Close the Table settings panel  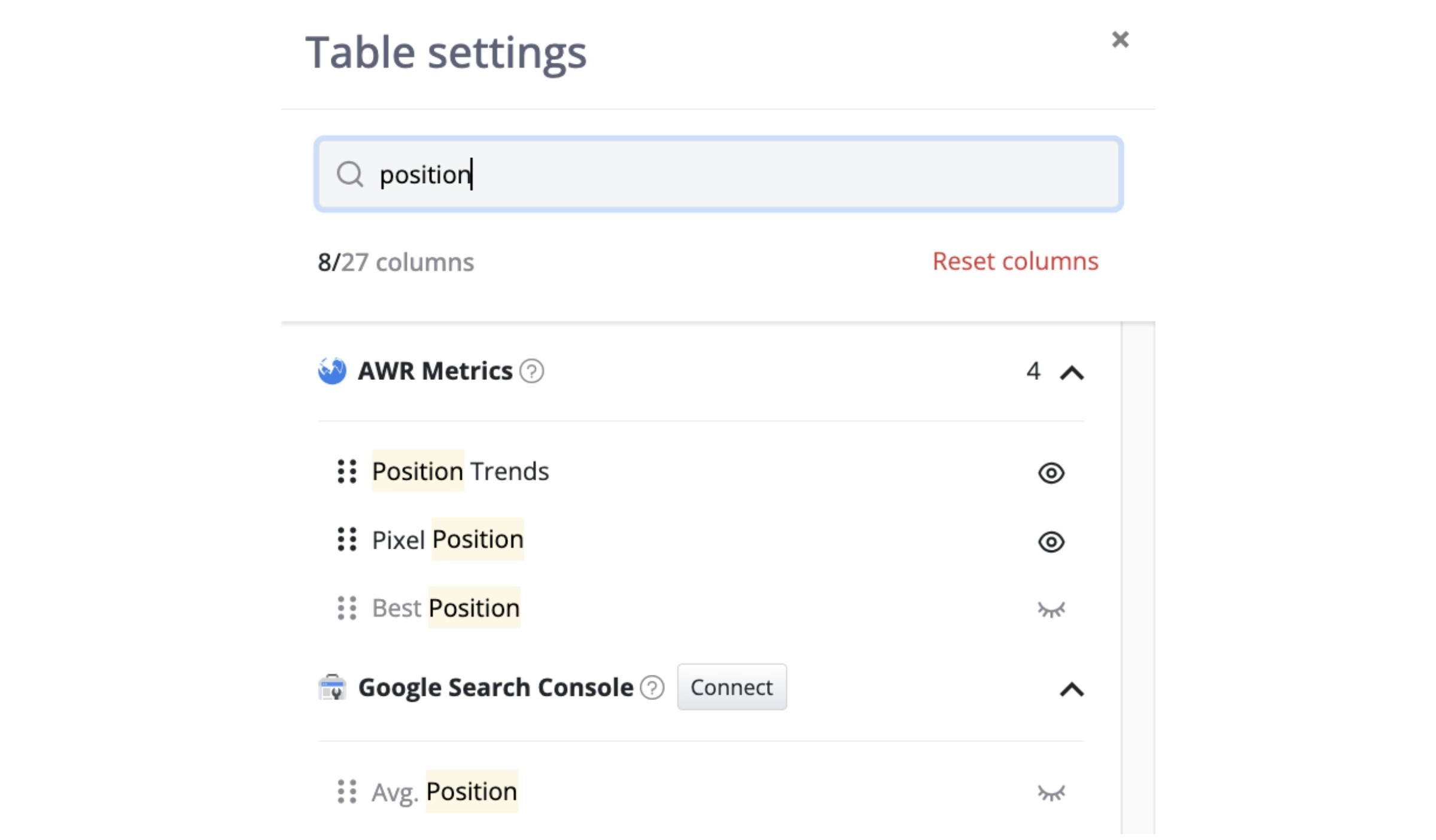pyautogui.click(x=1120, y=39)
